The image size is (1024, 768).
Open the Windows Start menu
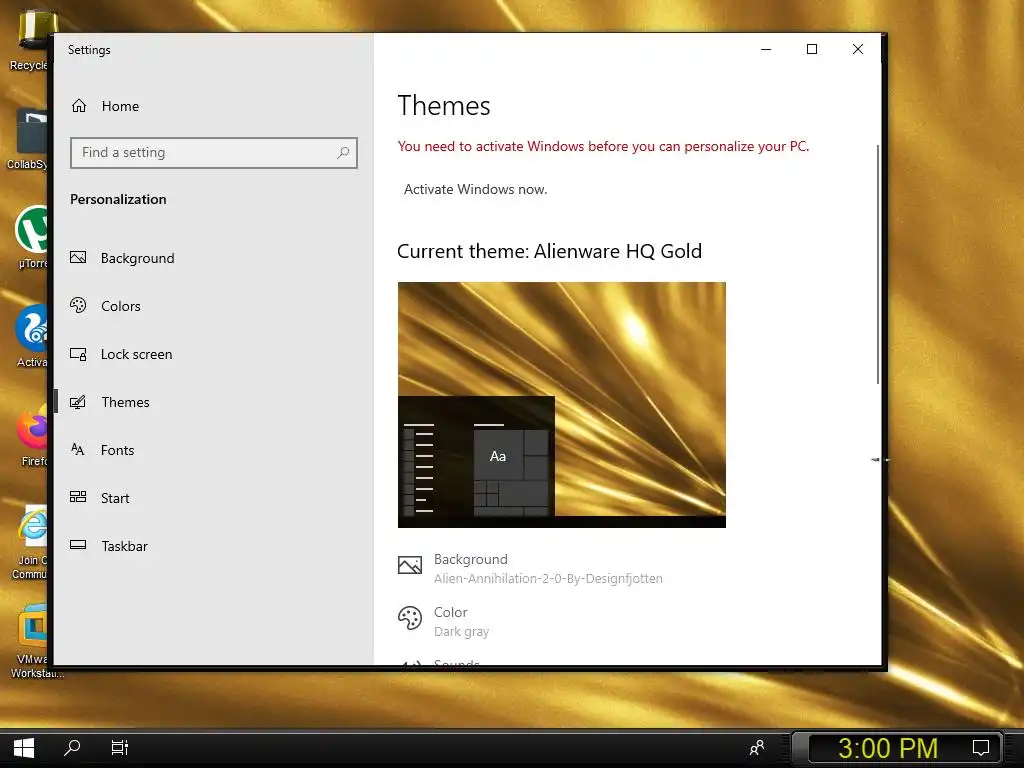pyautogui.click(x=24, y=748)
